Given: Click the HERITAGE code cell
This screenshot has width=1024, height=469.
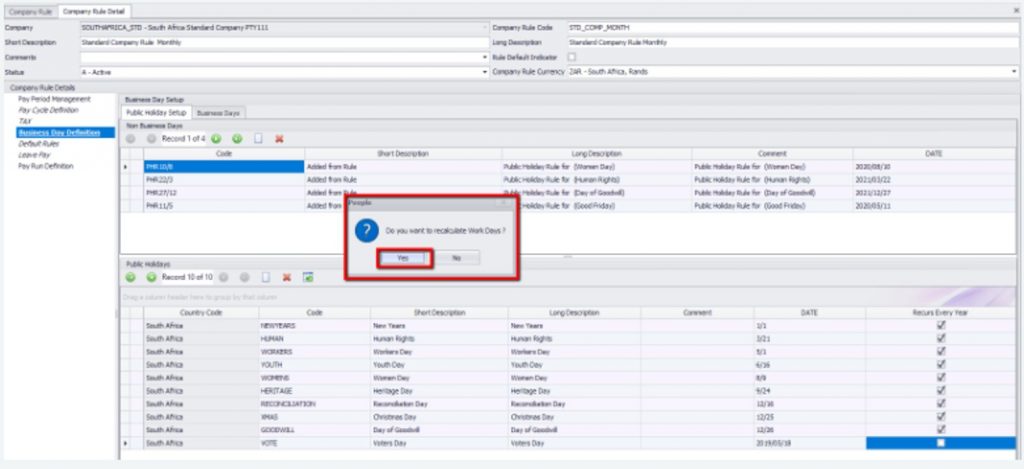Looking at the screenshot, I should (315, 391).
